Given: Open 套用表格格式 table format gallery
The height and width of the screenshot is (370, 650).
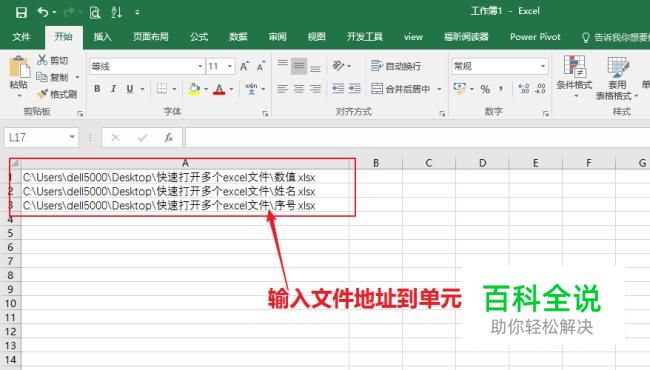Looking at the screenshot, I should [x=617, y=78].
